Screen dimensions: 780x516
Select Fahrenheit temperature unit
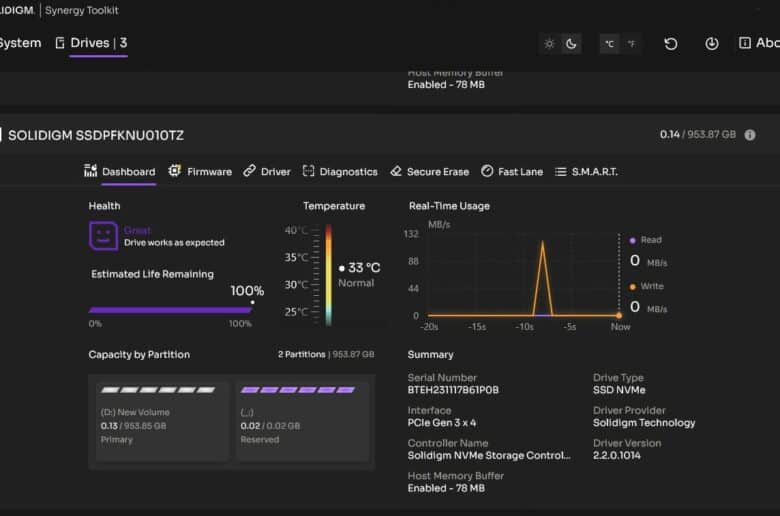tap(631, 44)
